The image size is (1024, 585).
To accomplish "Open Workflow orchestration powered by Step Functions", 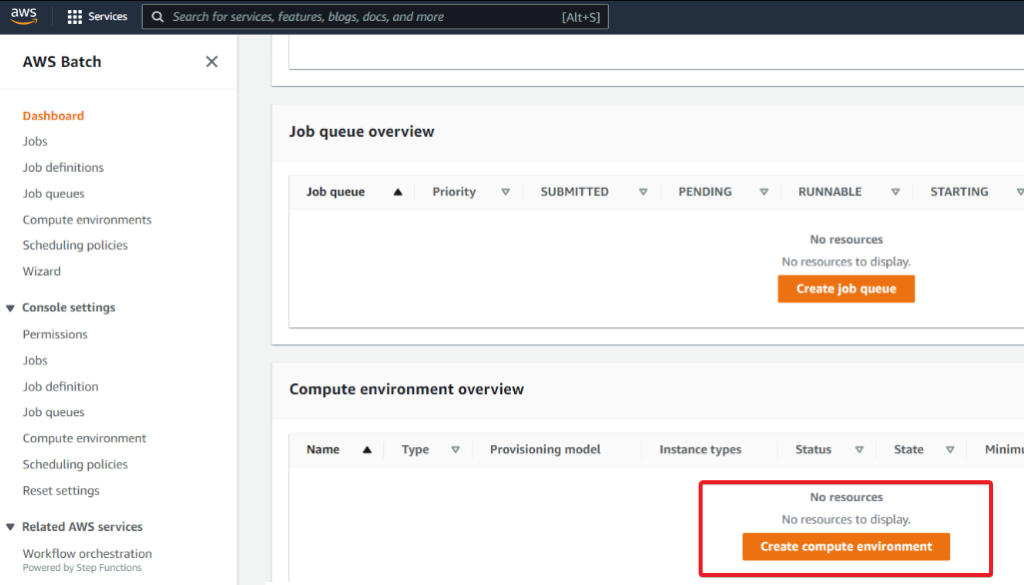I will click(87, 553).
